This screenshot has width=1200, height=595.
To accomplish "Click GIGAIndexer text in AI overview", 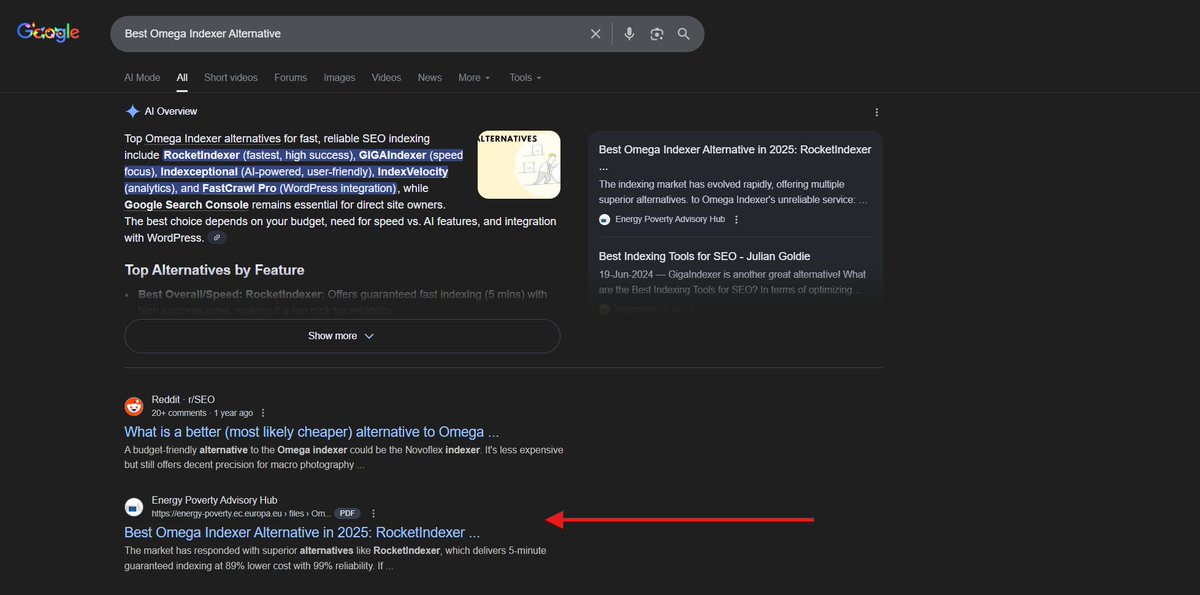I will click(x=392, y=155).
